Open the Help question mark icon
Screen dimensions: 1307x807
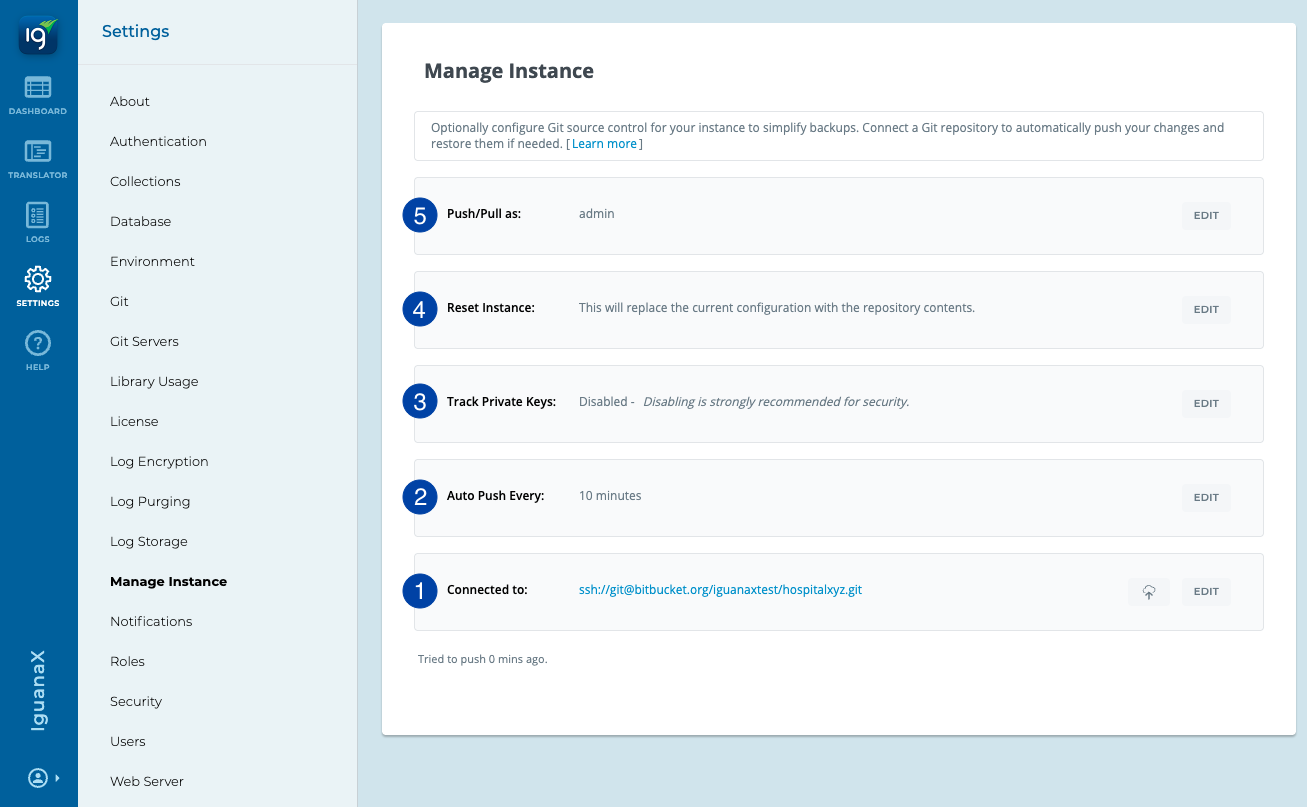tap(38, 350)
